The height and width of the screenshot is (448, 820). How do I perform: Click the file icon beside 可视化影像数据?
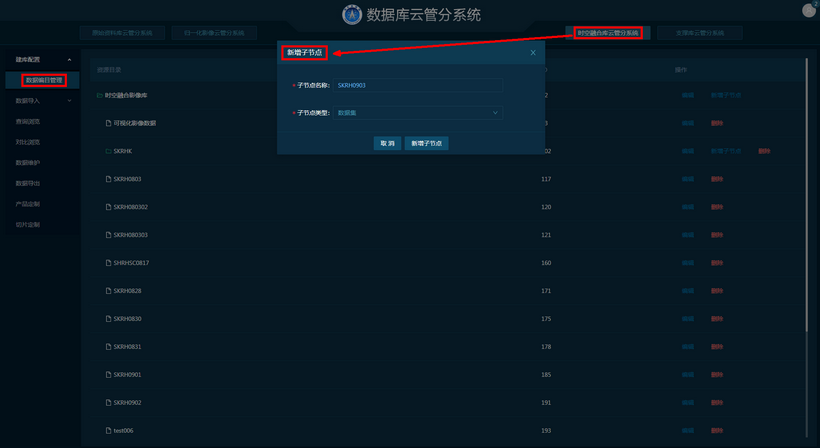109,123
